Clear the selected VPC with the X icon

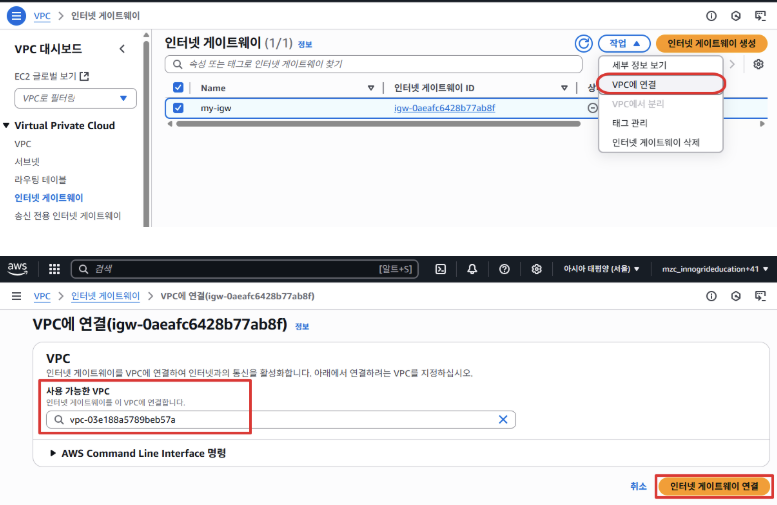coord(503,419)
